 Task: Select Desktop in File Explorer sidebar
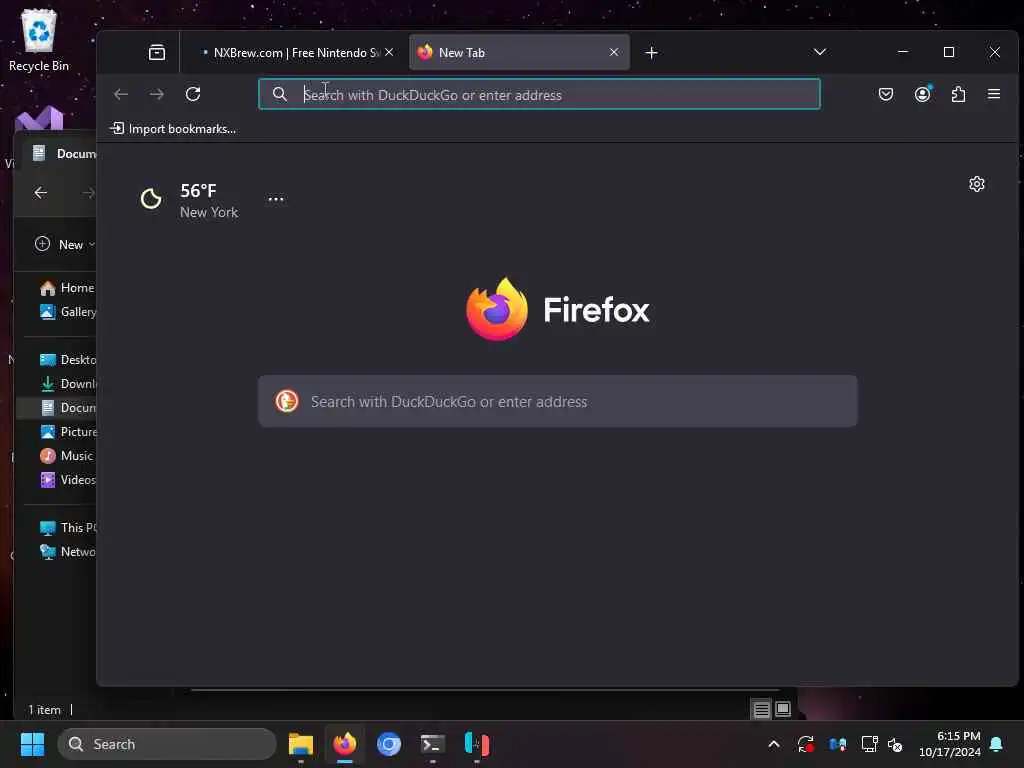68,360
